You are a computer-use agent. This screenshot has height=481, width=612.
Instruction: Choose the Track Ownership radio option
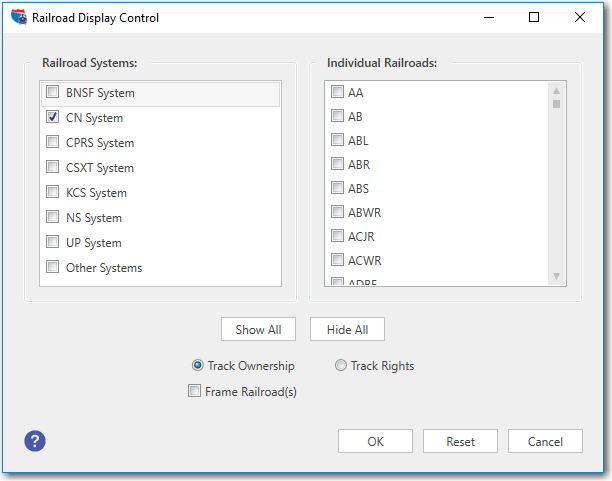(198, 366)
